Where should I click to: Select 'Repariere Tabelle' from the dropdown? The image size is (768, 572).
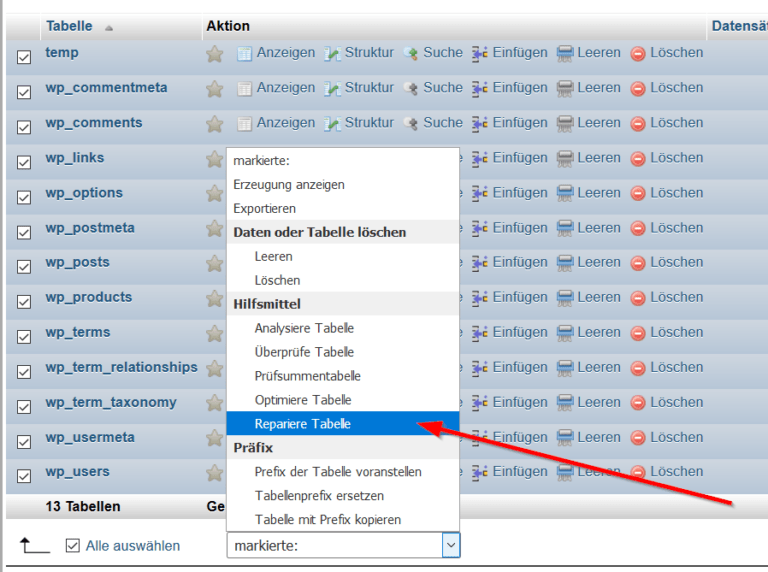pos(303,424)
